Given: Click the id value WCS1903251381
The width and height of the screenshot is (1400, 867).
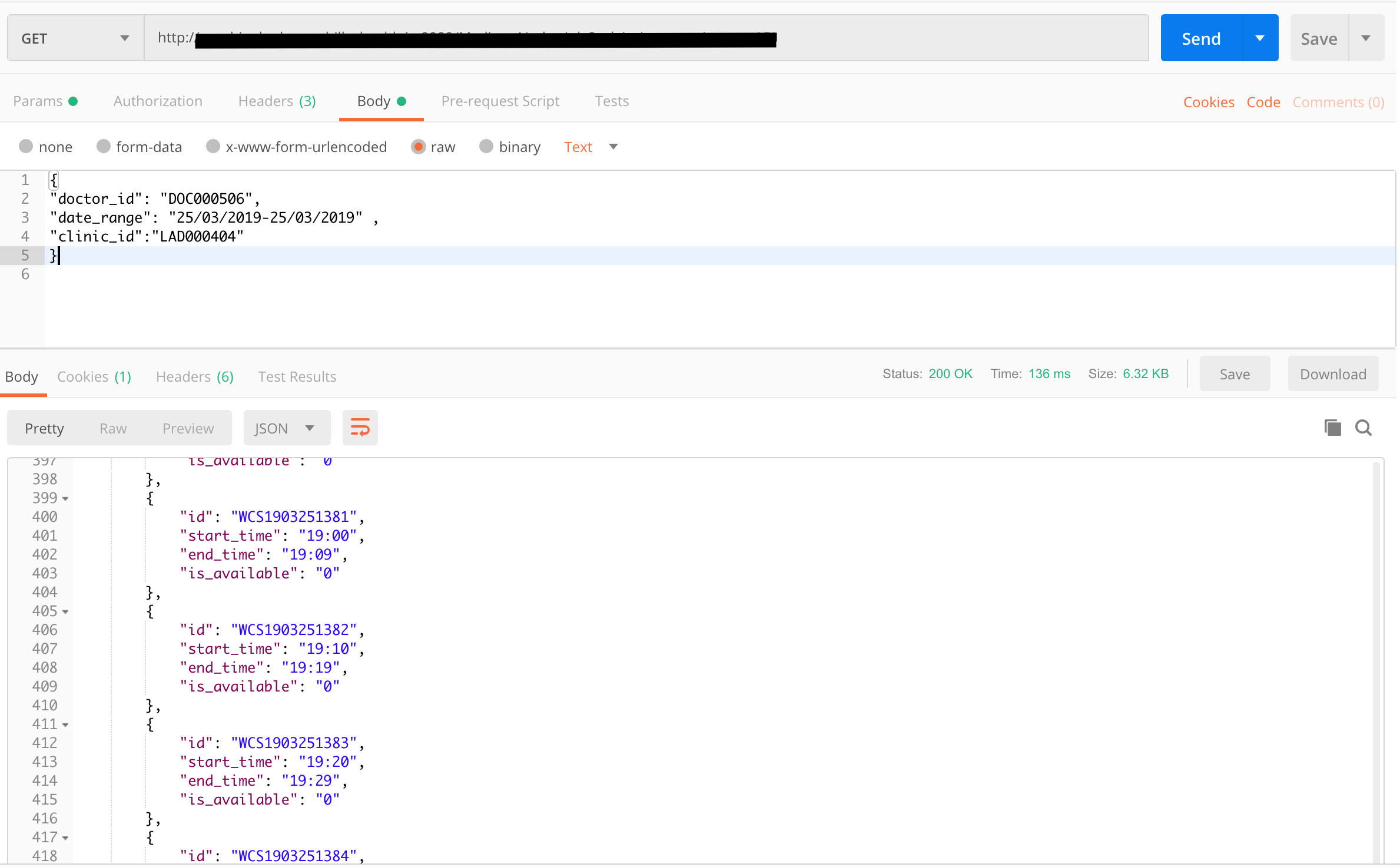Looking at the screenshot, I should (x=294, y=517).
